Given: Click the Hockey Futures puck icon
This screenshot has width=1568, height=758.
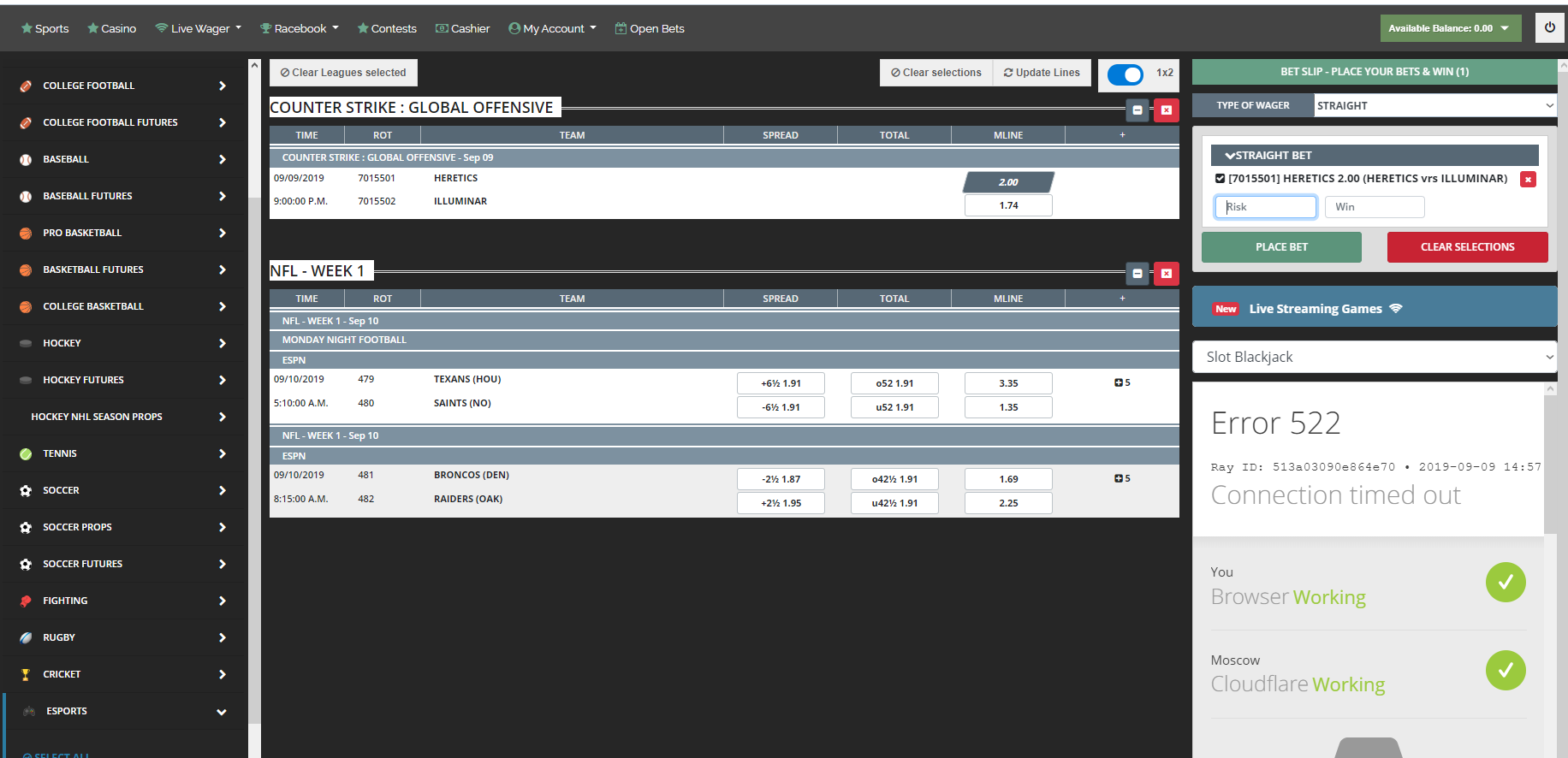Looking at the screenshot, I should 26,380.
